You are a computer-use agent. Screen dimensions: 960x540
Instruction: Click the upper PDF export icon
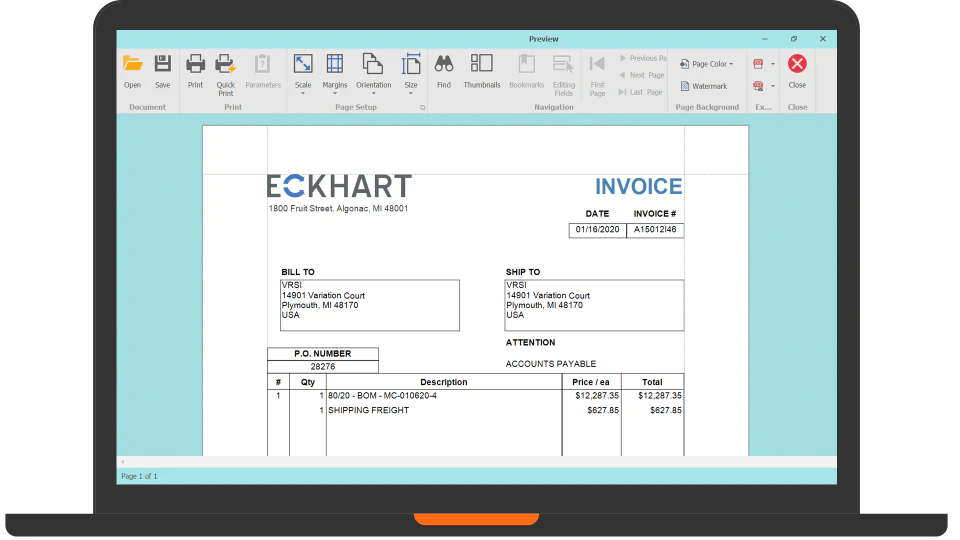[758, 64]
